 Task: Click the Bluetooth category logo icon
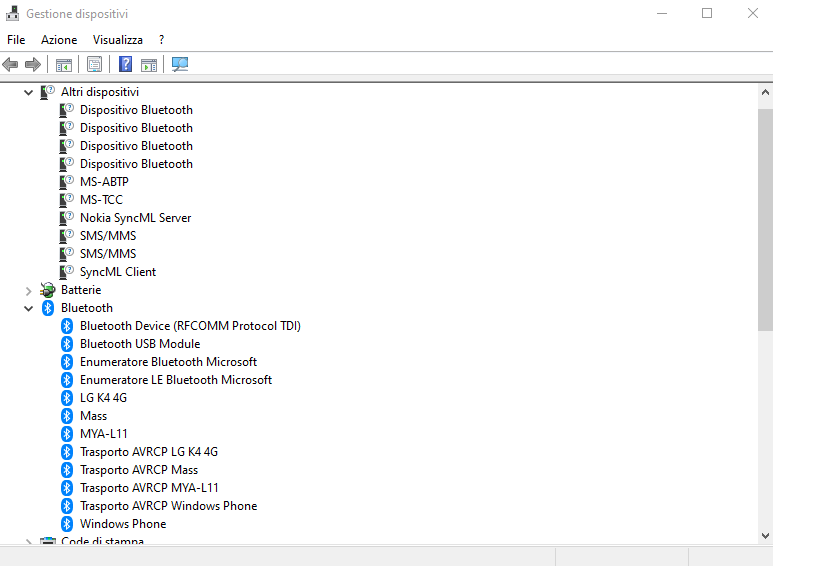click(48, 308)
